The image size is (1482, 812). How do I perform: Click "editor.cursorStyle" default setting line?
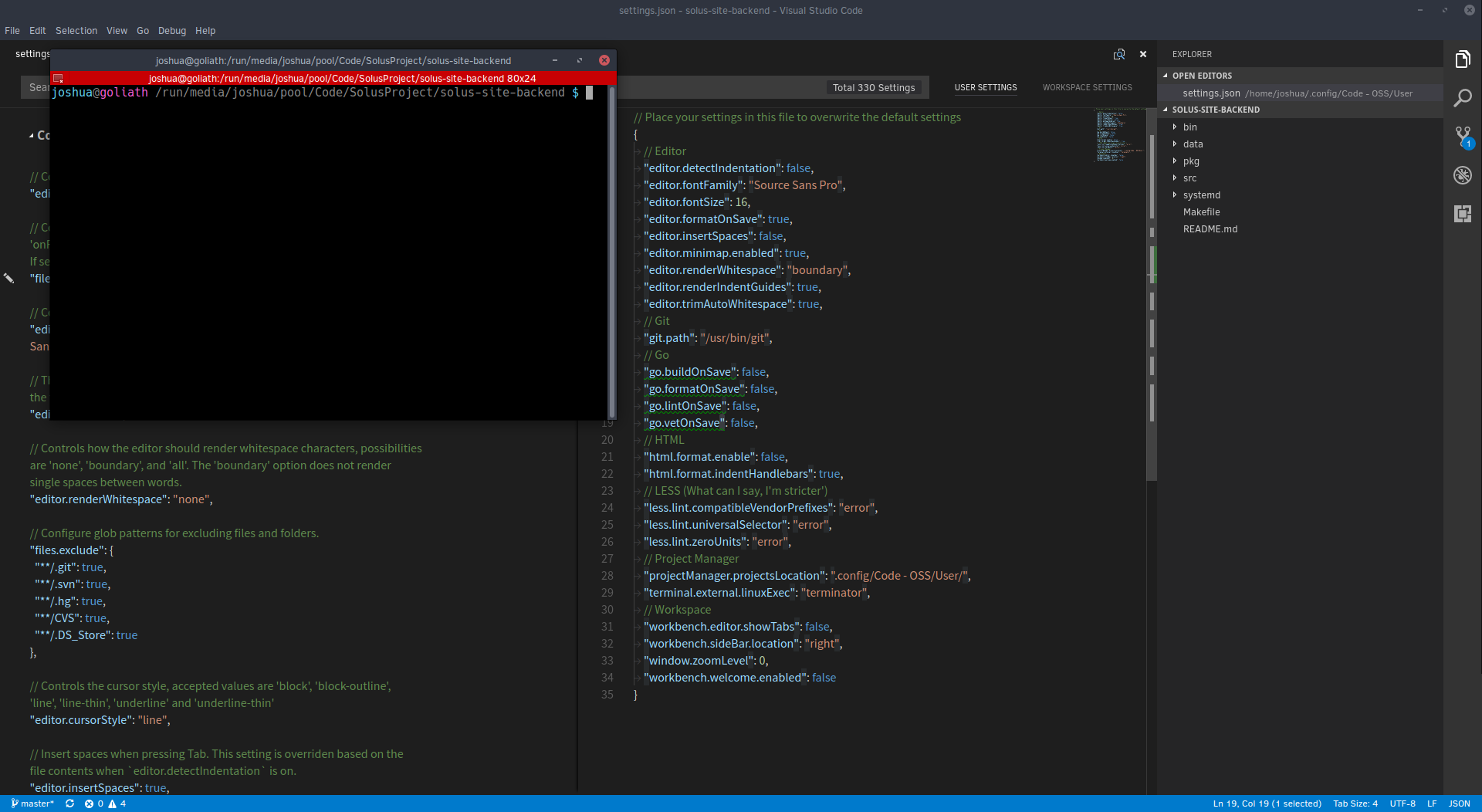(100, 720)
